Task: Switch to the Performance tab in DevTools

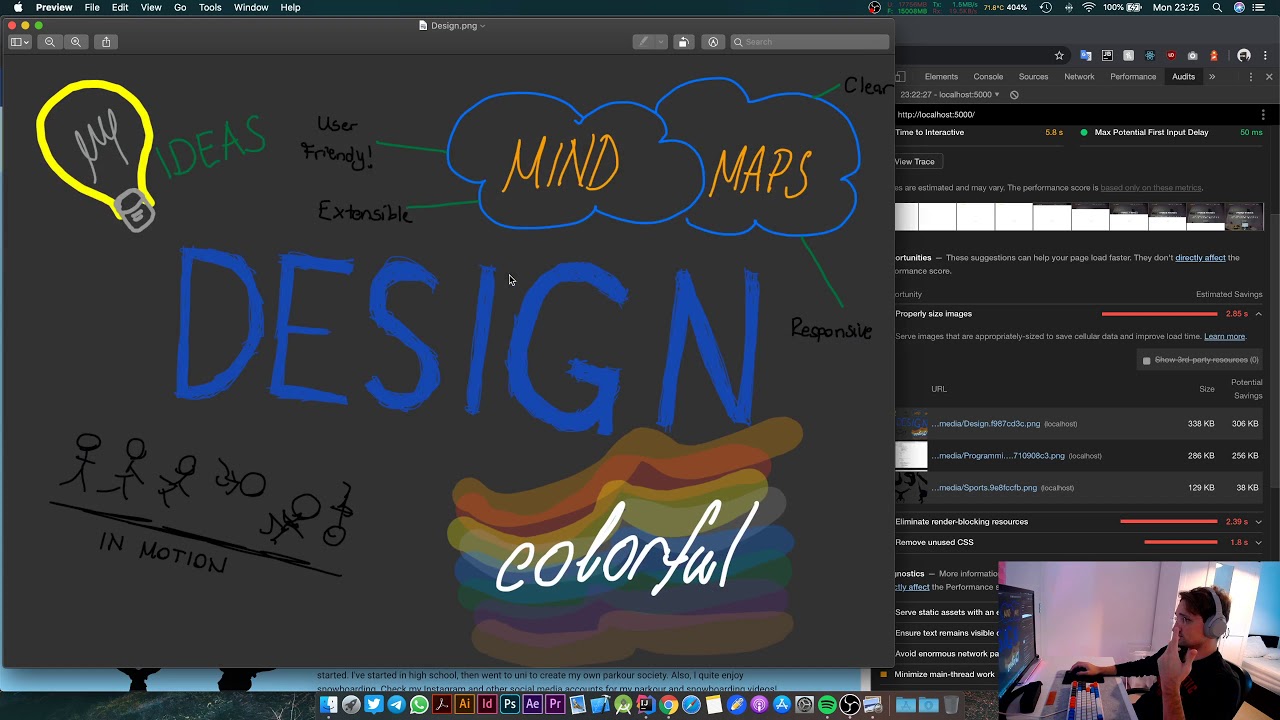Action: click(1133, 77)
